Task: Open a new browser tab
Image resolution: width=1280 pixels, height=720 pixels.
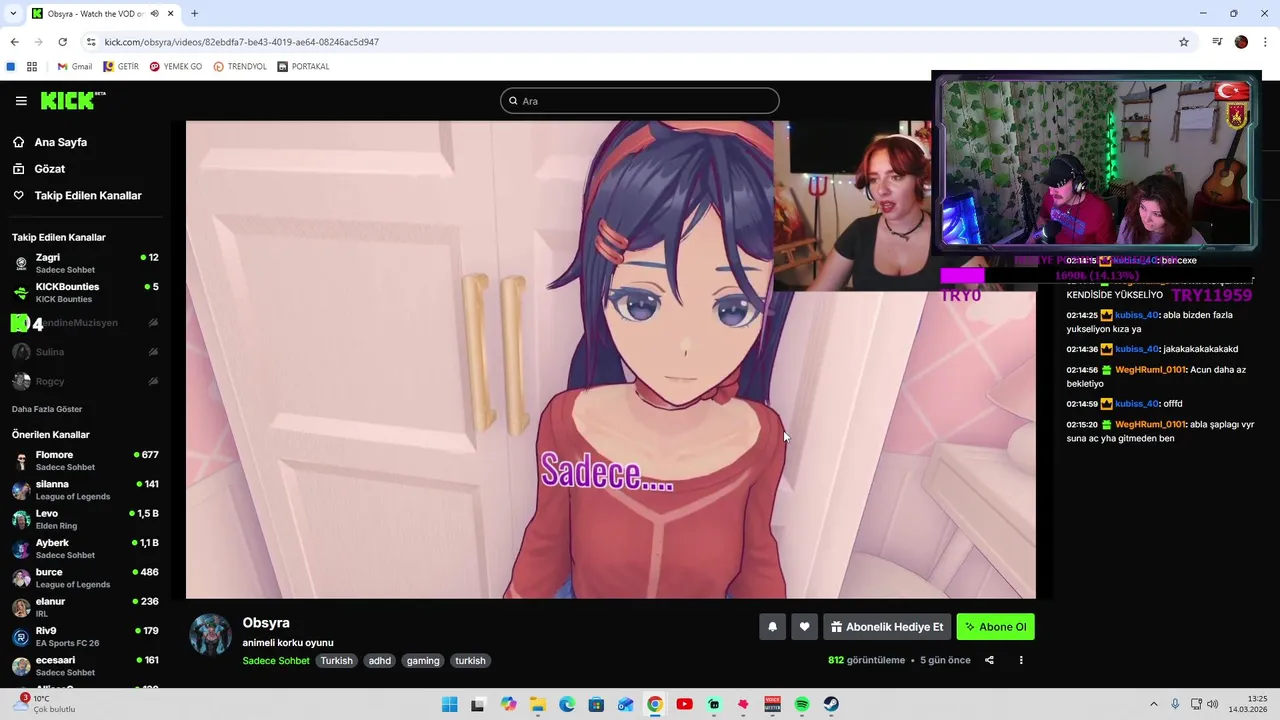Action: tap(194, 14)
